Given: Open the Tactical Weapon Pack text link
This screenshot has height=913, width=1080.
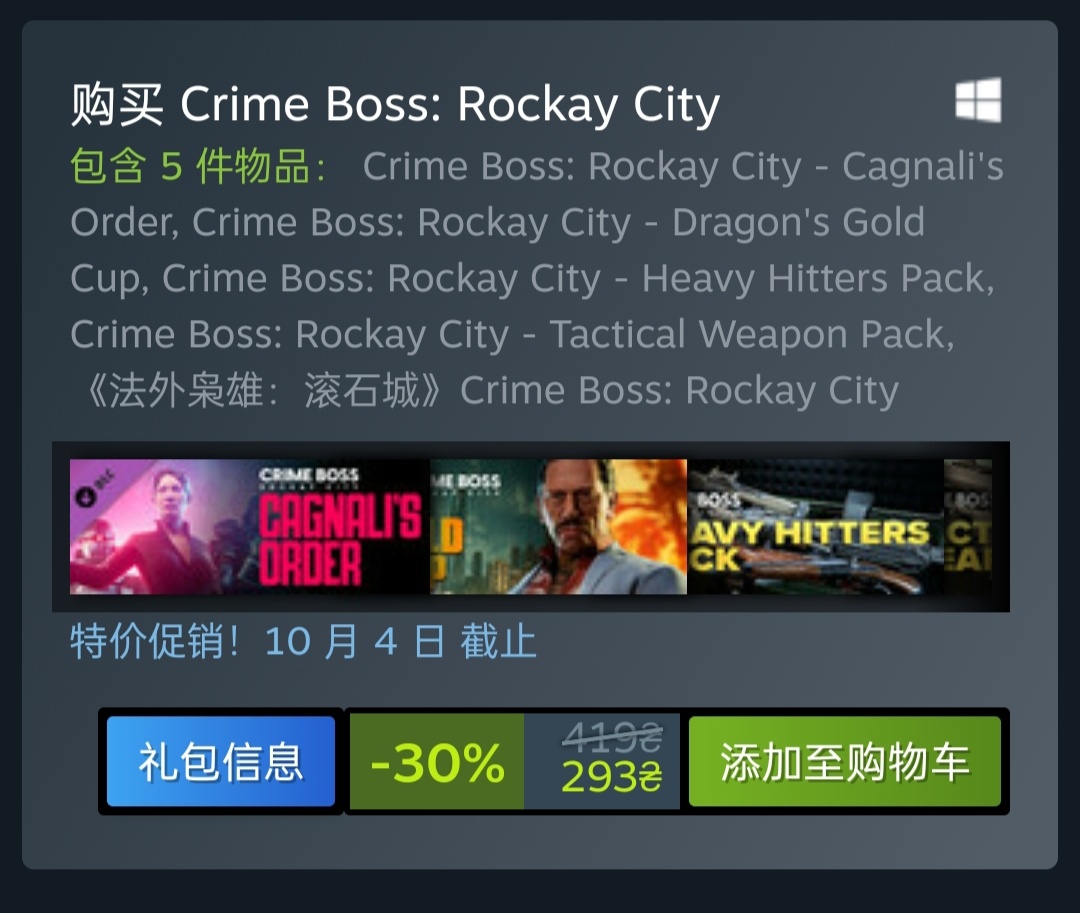Looking at the screenshot, I should [512, 334].
